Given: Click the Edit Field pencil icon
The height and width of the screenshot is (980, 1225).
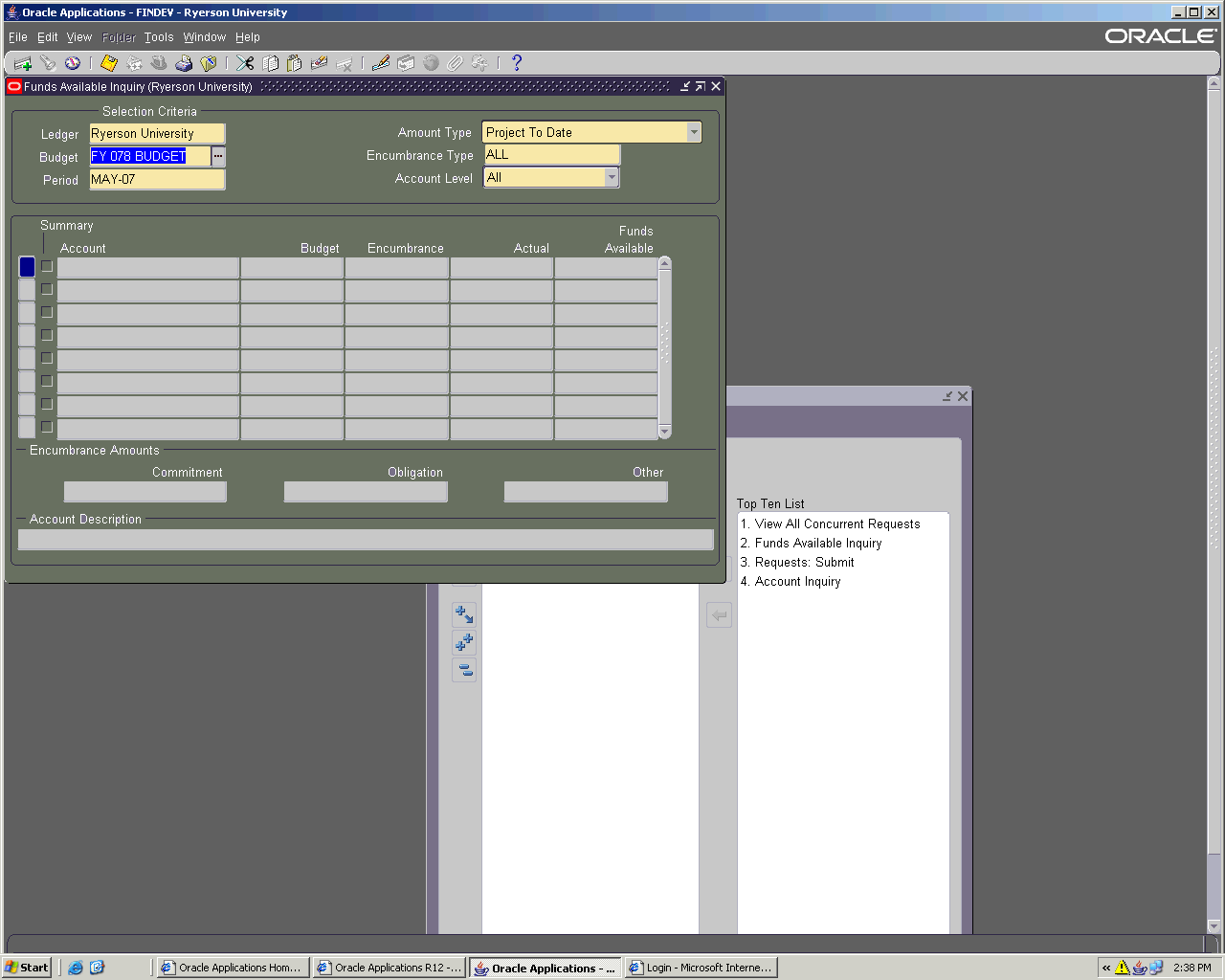Looking at the screenshot, I should tap(381, 63).
